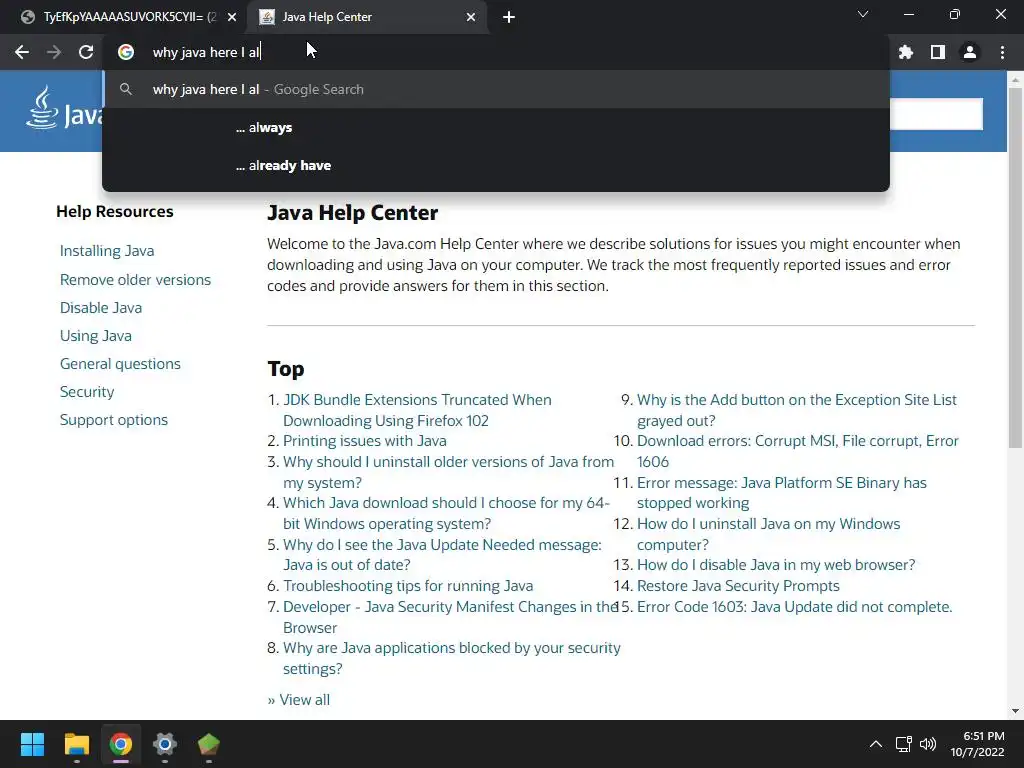Open 'Java Update Needed message' article
This screenshot has height=768, width=1024.
442,554
